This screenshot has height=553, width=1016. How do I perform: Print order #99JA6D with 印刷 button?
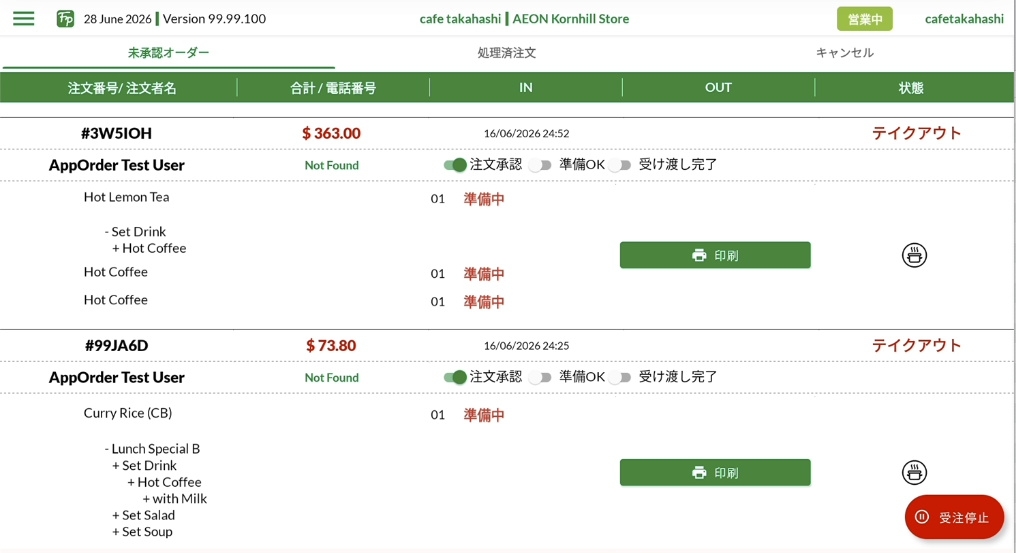coord(715,473)
